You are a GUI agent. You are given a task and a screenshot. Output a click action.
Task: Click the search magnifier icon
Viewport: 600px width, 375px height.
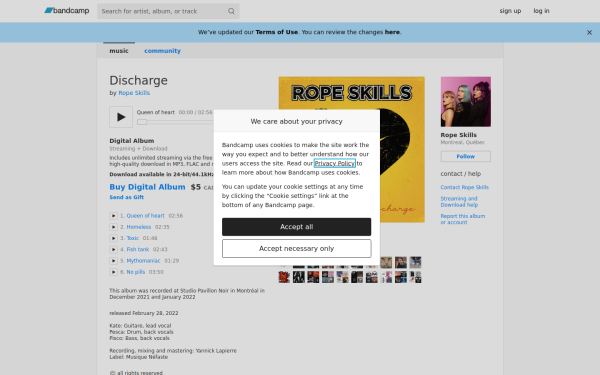(231, 11)
